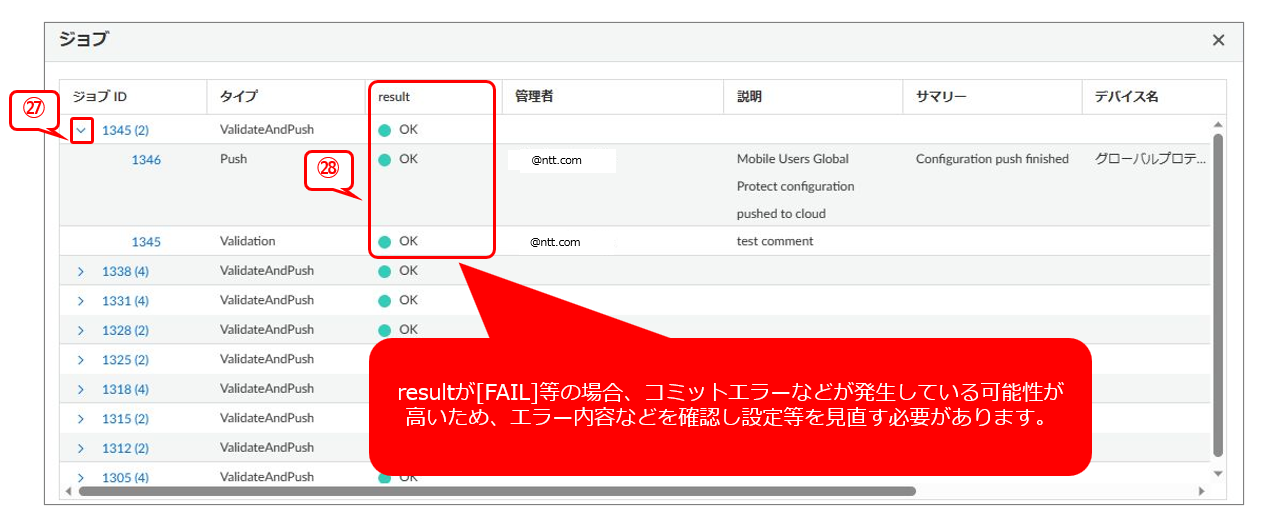This screenshot has height=520, width=1261.
Task: Collapse the expanded job 1345 (2) row
Action: [82, 130]
